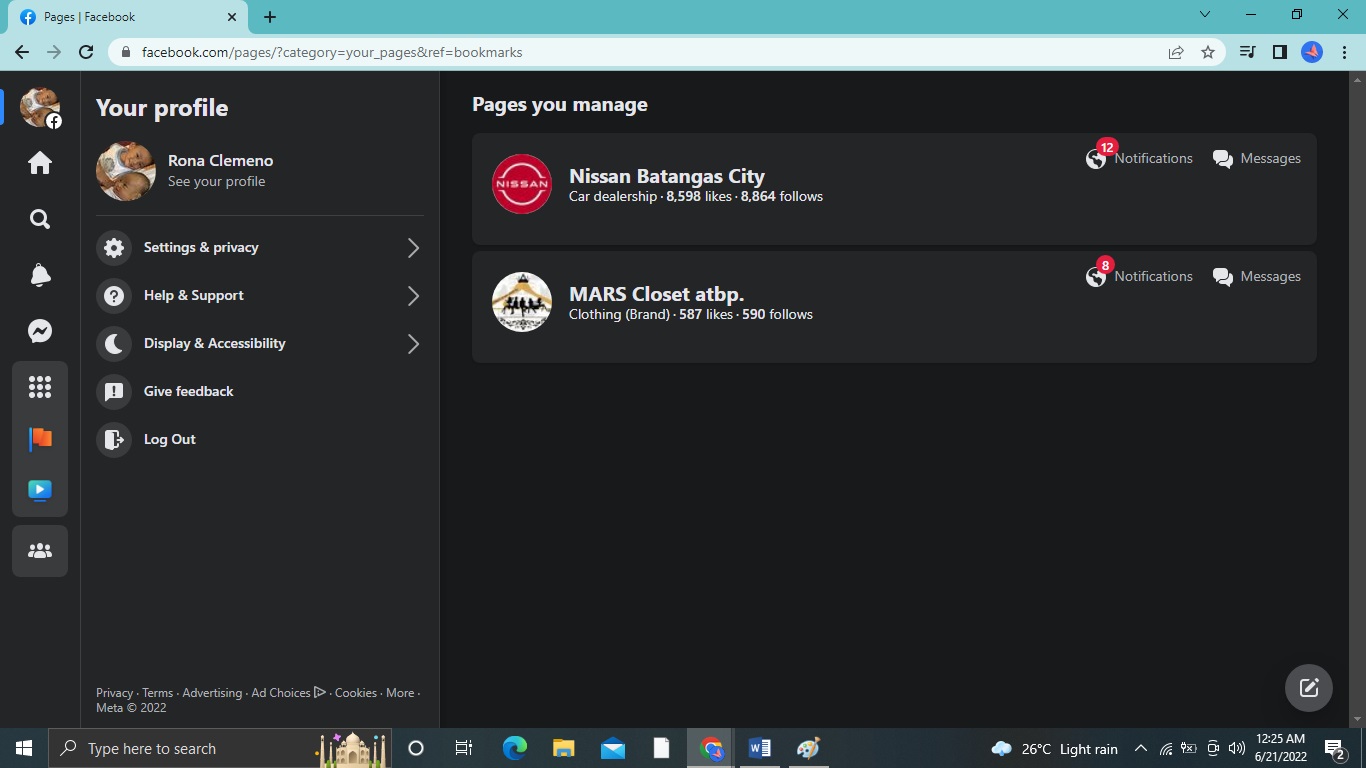1366x768 pixels.
Task: Open the Chrome profile avatar button
Action: click(x=1312, y=52)
